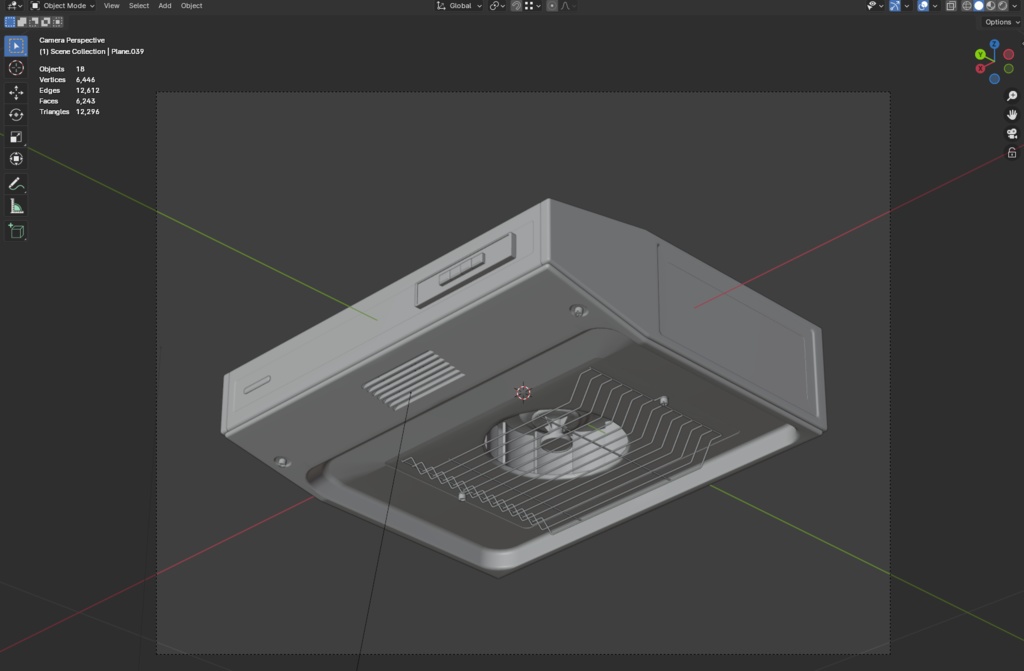Toggle lock camera to view
The image size is (1024, 671).
(x=1012, y=152)
